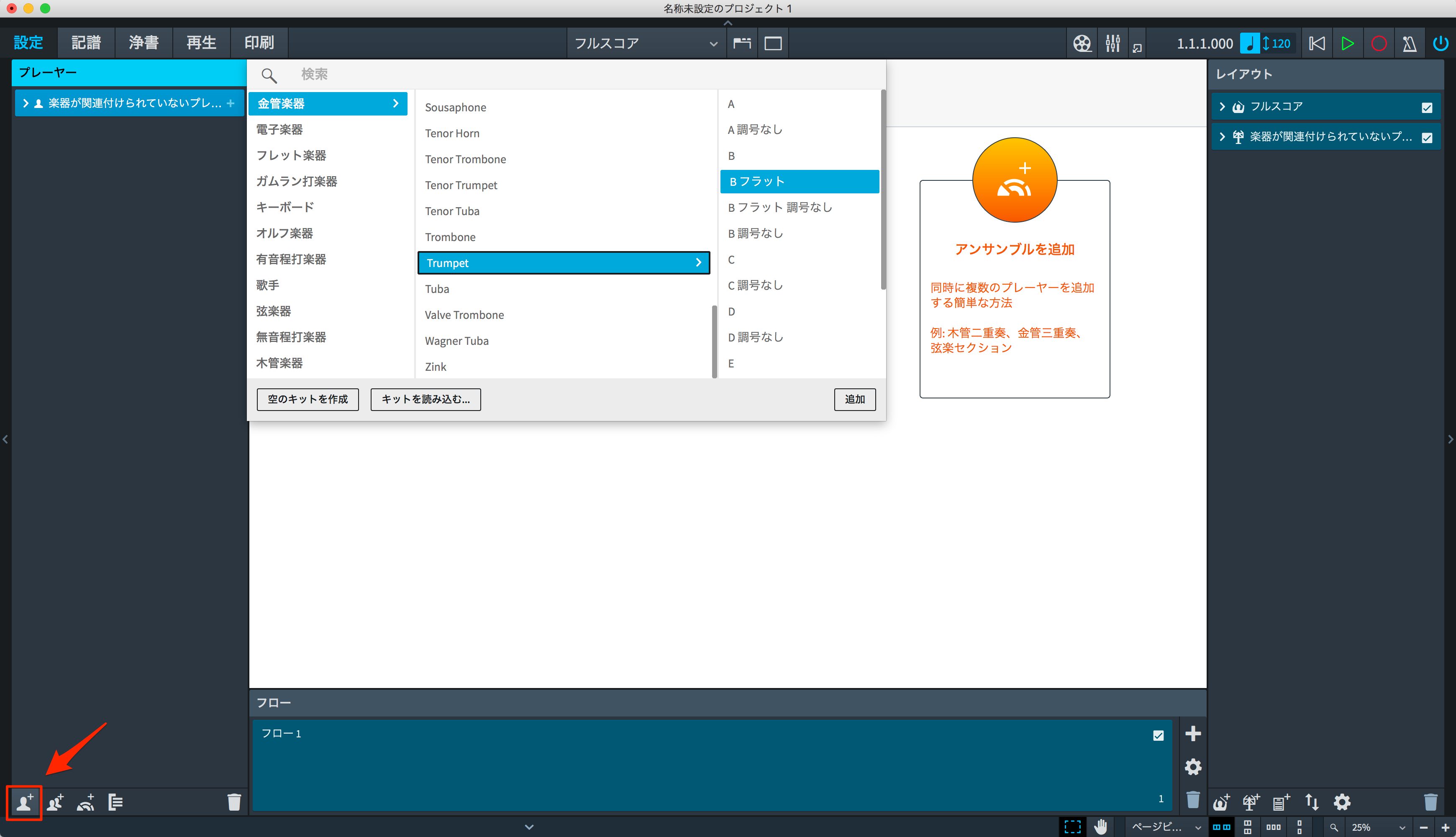
Task: Click the add section player icon
Action: point(55,802)
